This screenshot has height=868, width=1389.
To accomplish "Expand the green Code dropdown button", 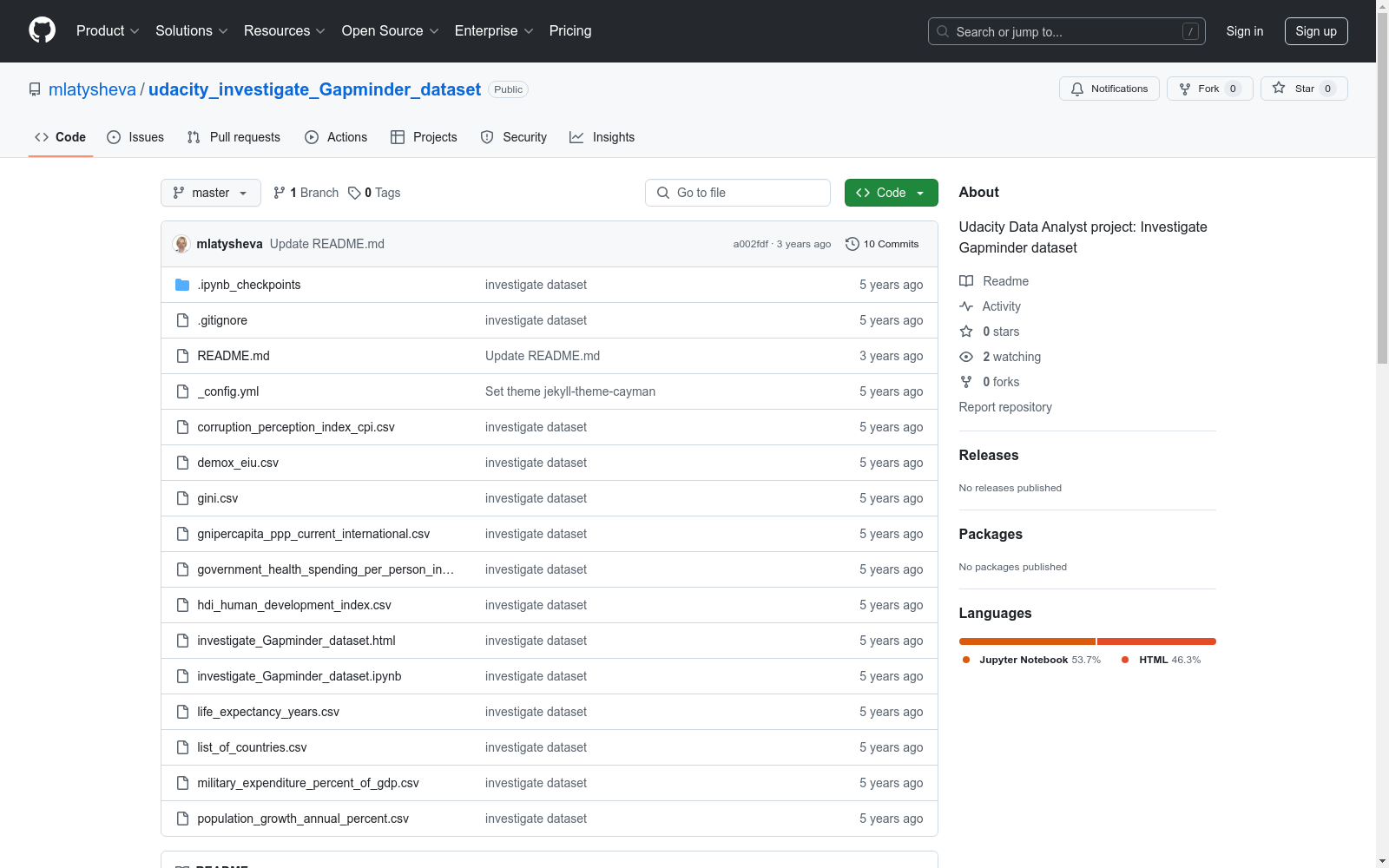I will 892,193.
